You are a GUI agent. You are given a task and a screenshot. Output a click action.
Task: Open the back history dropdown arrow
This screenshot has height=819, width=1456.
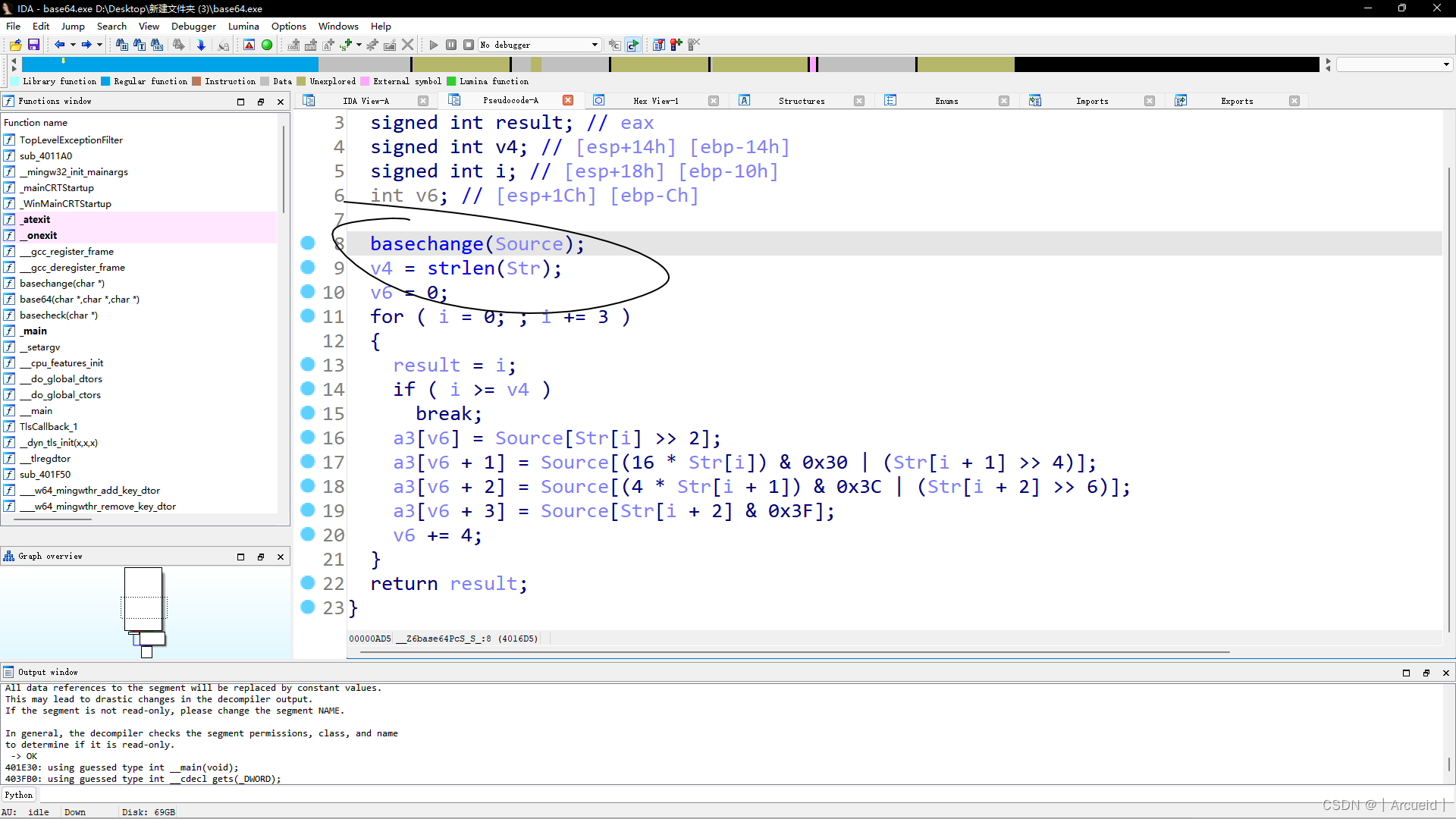[73, 45]
